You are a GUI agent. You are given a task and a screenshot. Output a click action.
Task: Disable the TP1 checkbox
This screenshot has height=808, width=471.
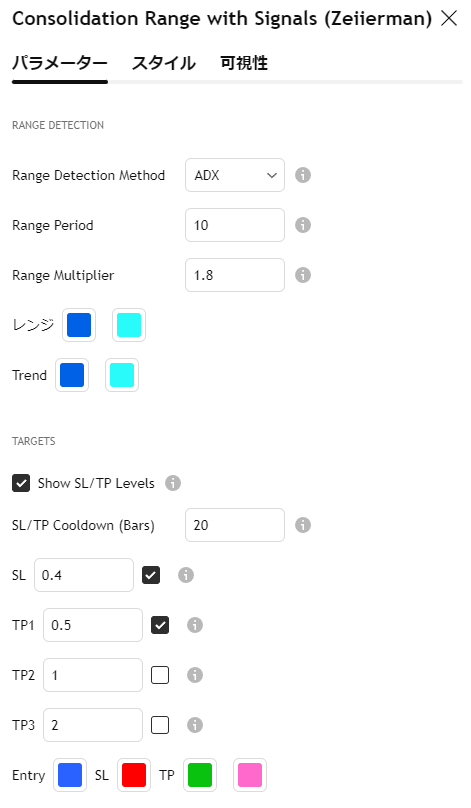(160, 625)
